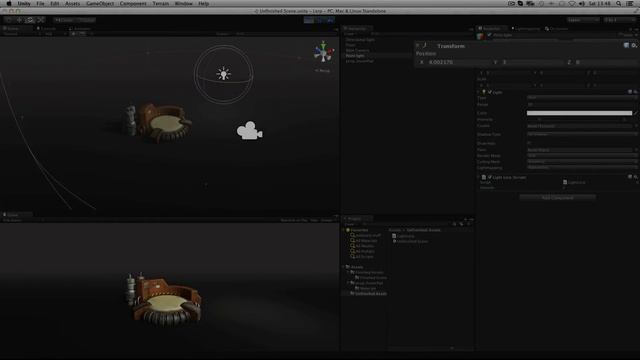Select Floor object in Hierarchy
Image resolution: width=640 pixels, height=360 pixels.
coord(351,45)
